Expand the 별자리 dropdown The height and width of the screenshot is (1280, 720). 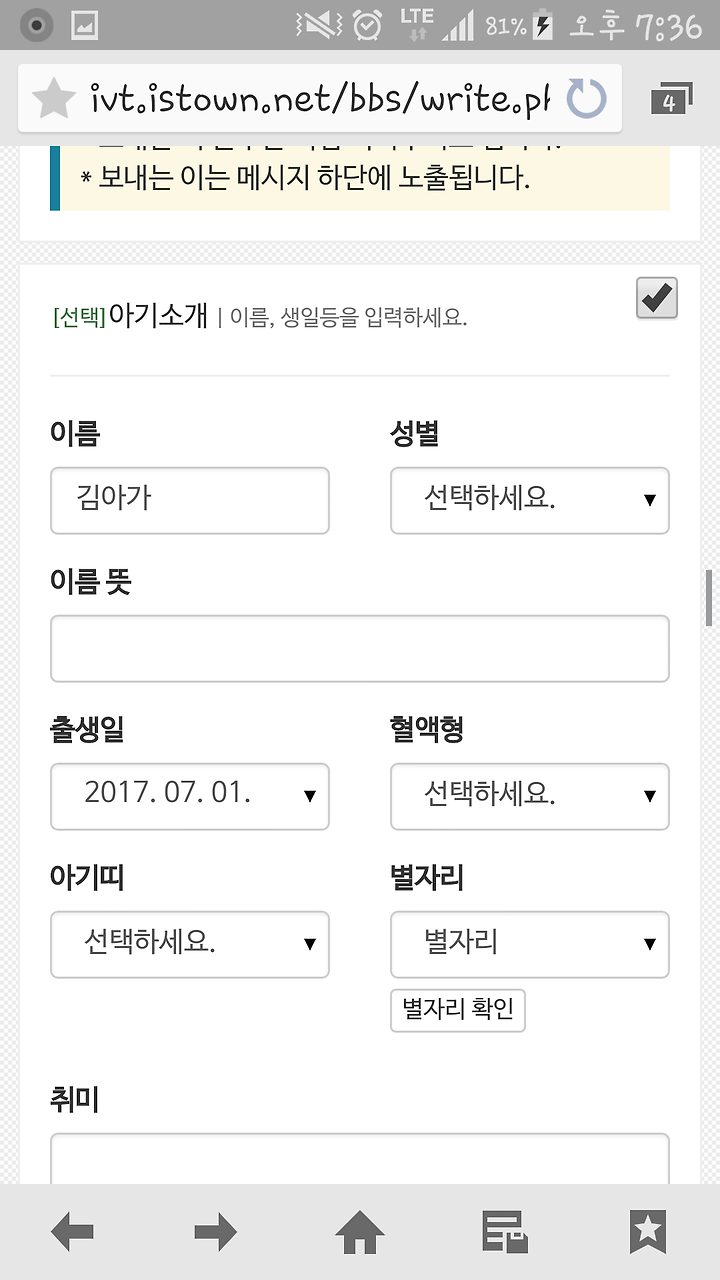point(530,944)
